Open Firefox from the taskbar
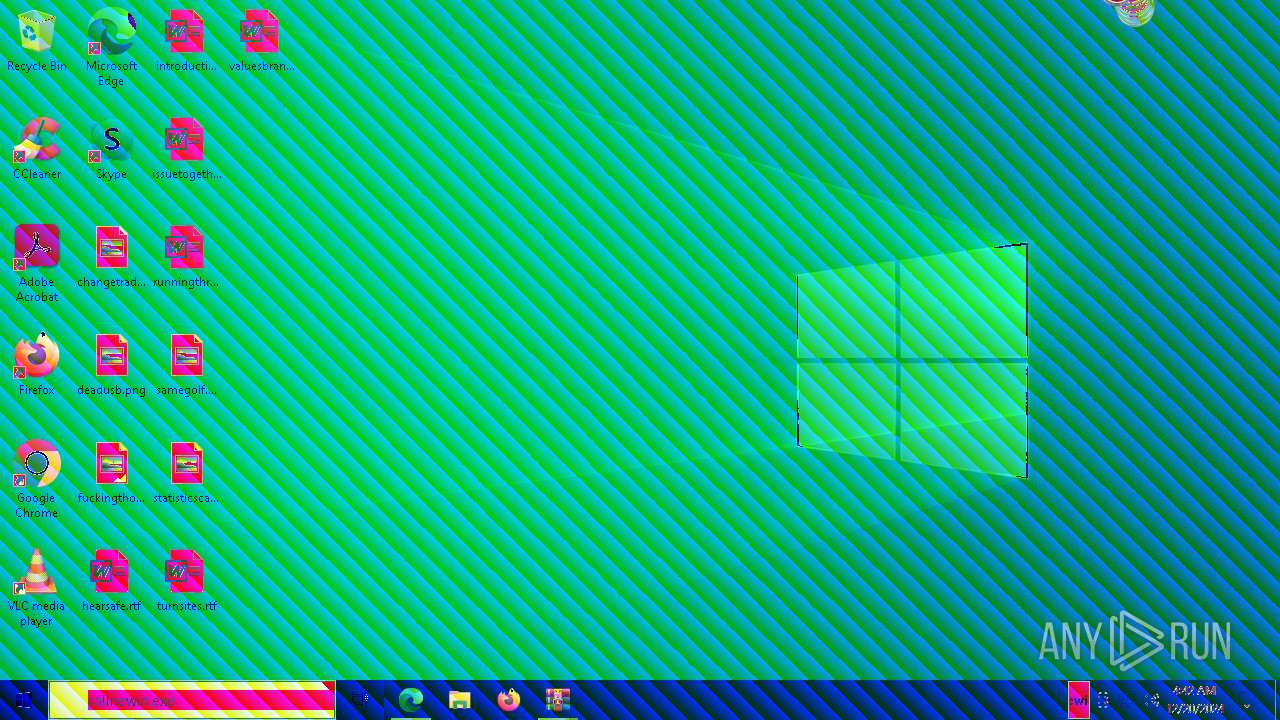Viewport: 1280px width, 720px height. [509, 700]
